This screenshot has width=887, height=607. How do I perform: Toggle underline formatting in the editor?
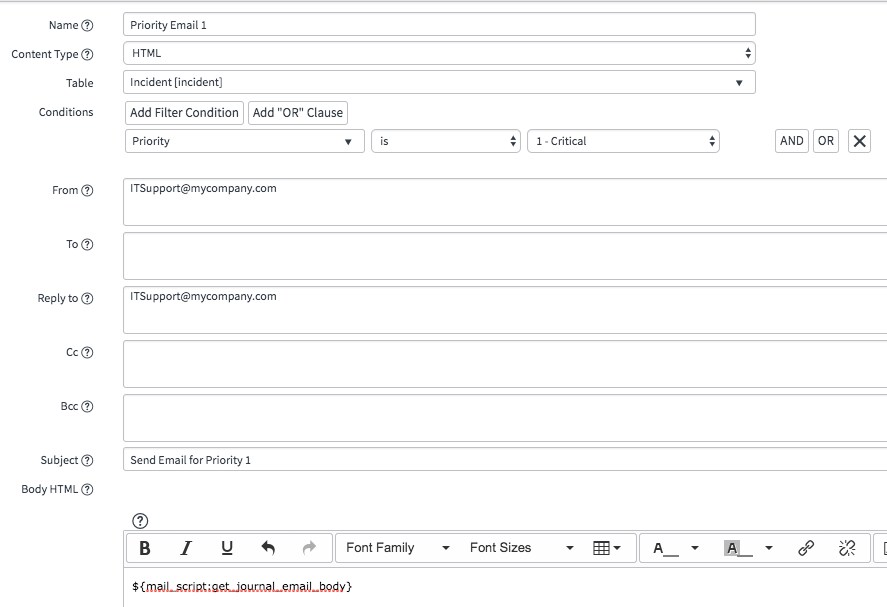click(x=226, y=547)
